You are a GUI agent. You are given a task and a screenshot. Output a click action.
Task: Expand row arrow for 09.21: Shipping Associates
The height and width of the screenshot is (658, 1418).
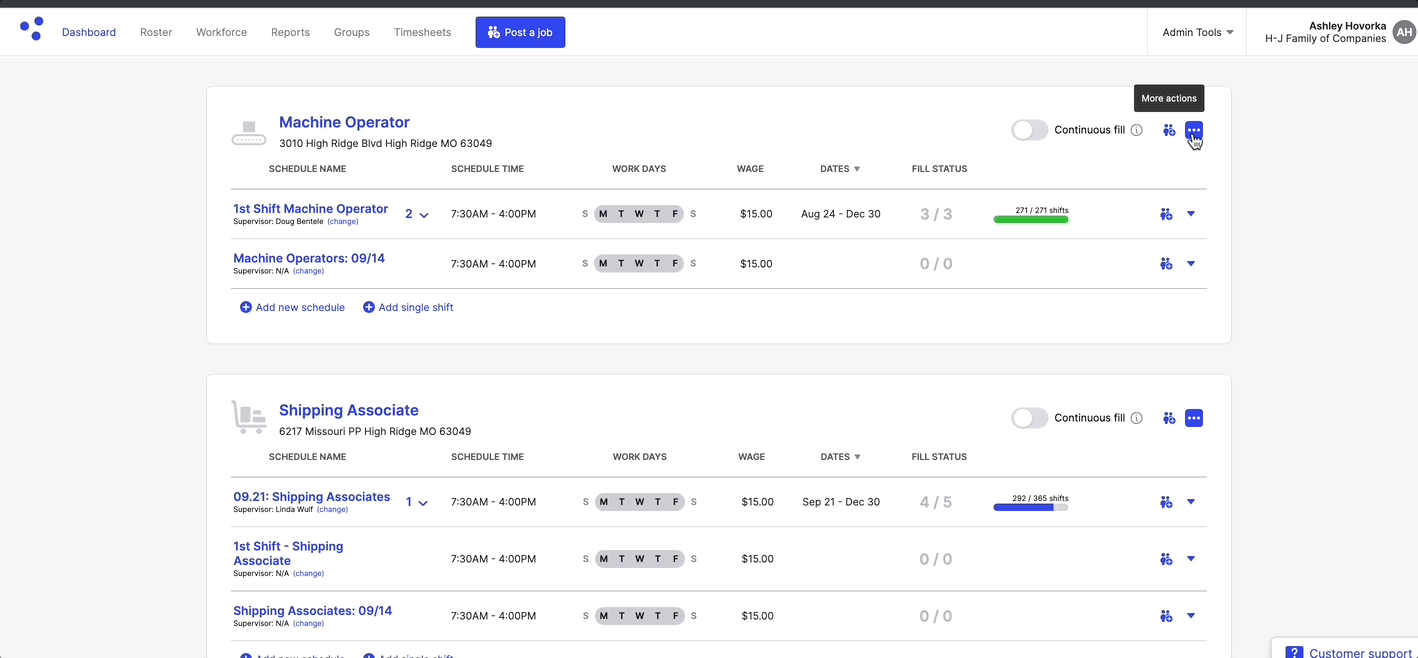(1191, 502)
